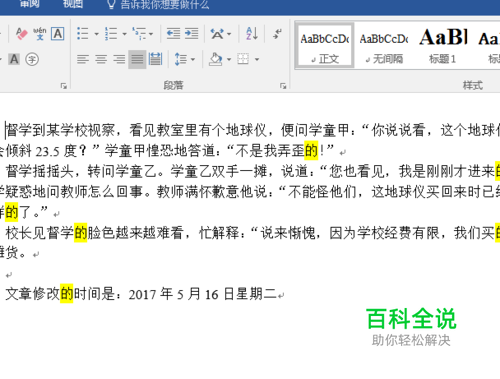Expand the multilevel list dropdown arrow
This screenshot has height=379, width=500.
click(x=151, y=34)
